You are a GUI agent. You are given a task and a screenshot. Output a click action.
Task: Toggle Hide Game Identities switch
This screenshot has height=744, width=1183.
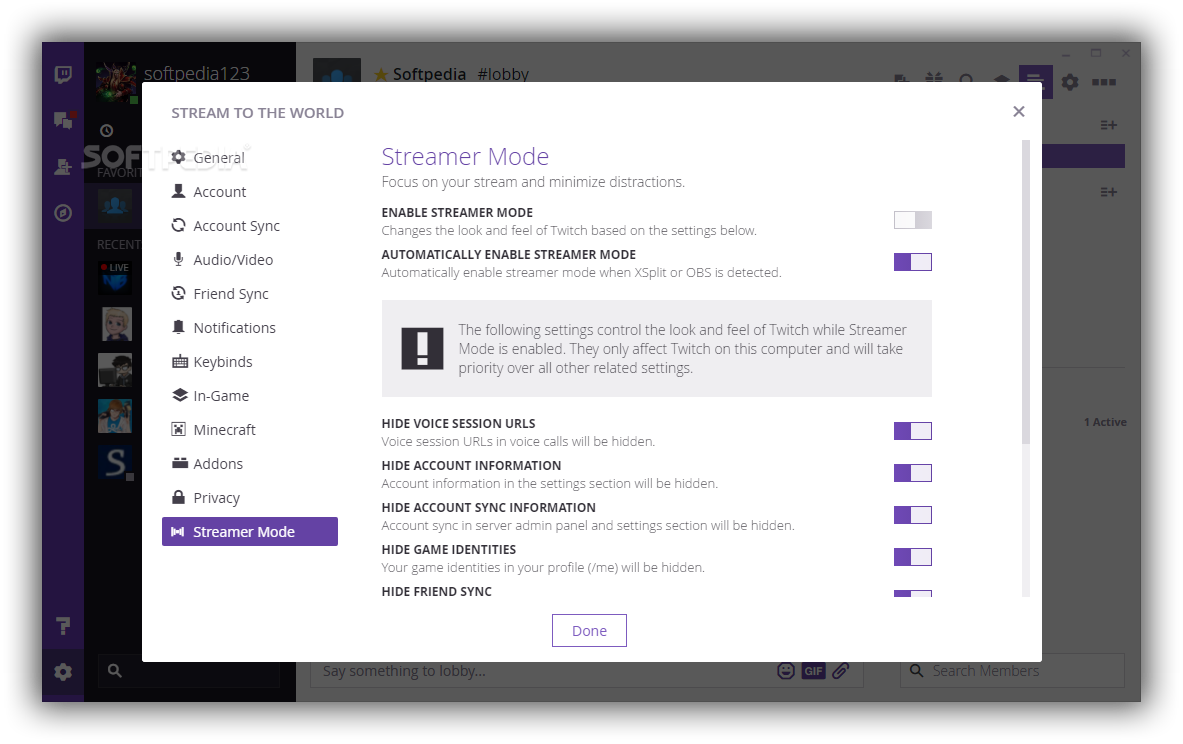pos(913,558)
